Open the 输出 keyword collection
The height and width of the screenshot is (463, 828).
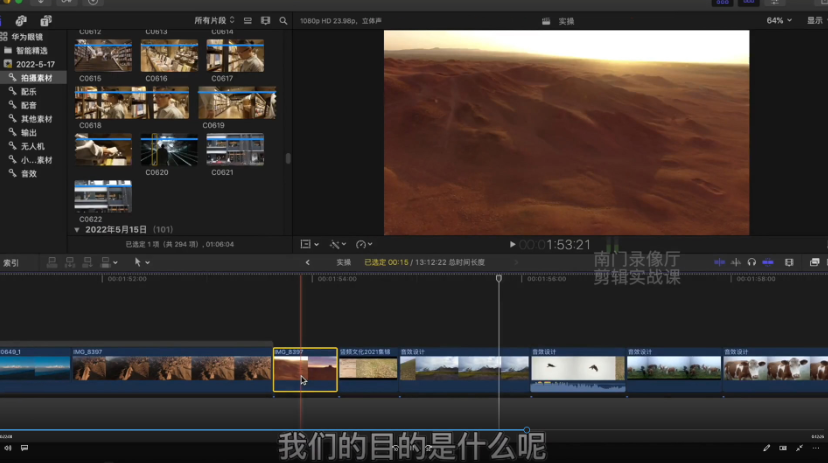coord(29,133)
